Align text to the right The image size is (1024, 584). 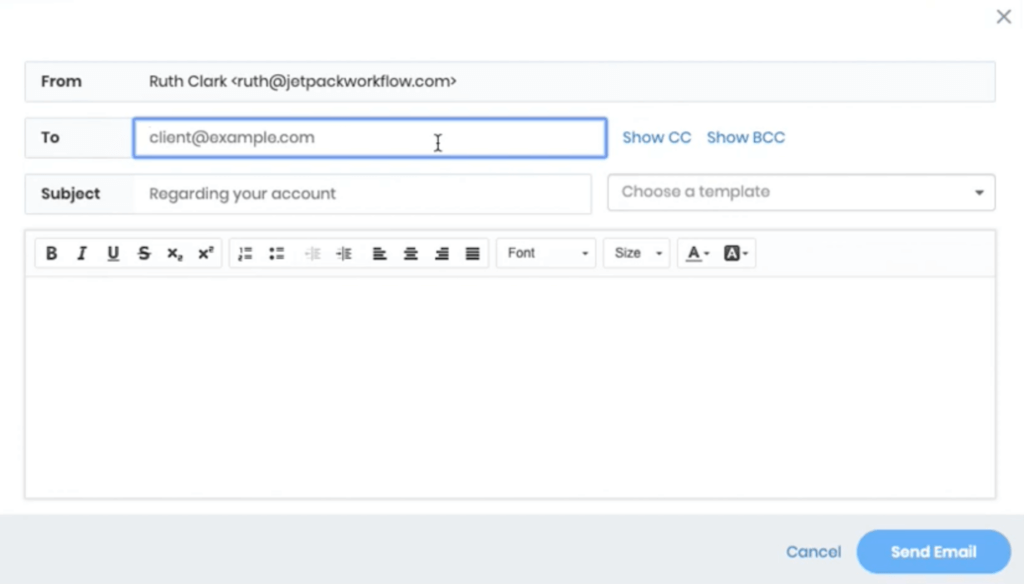point(442,254)
